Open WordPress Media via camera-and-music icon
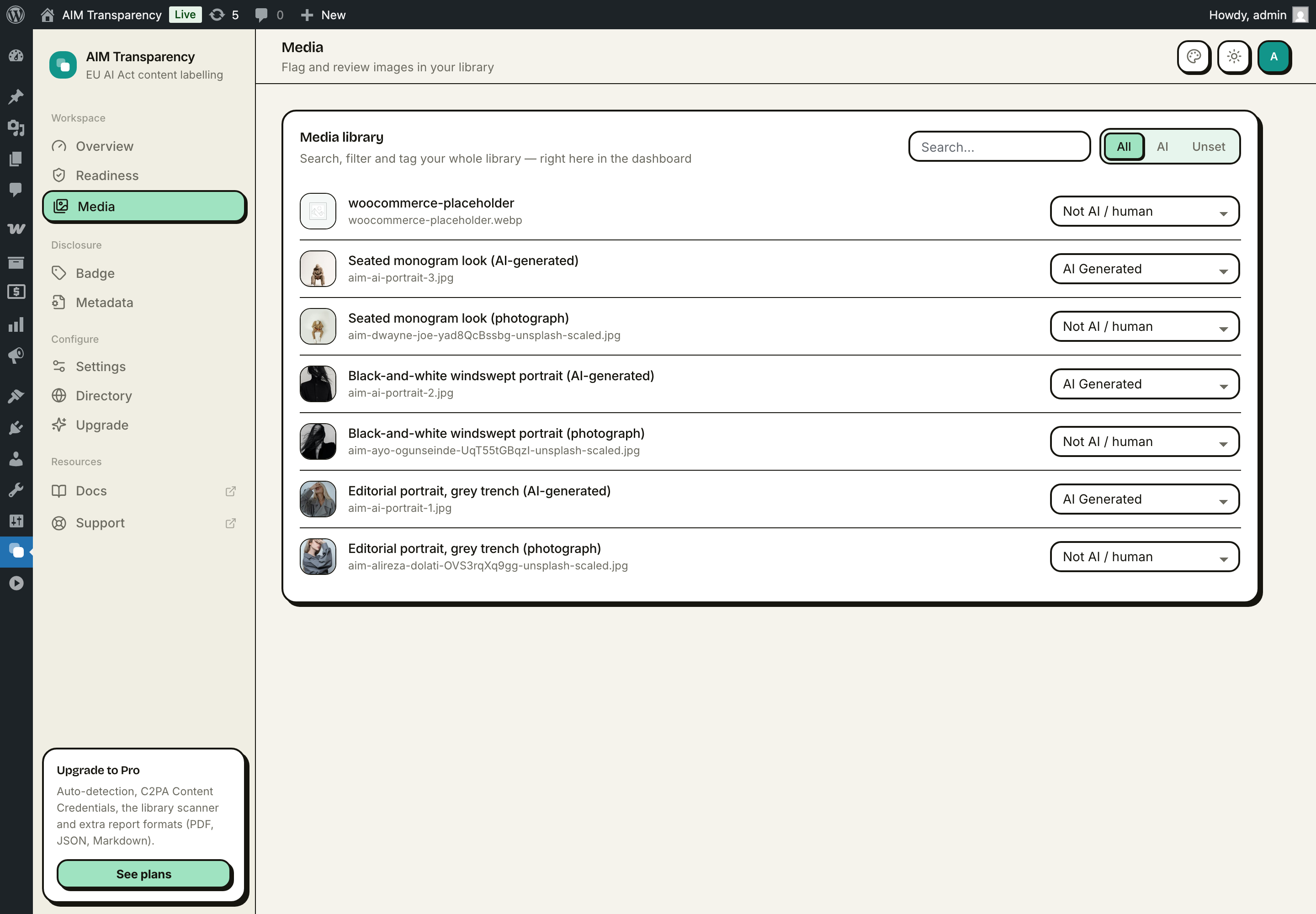 [x=16, y=128]
